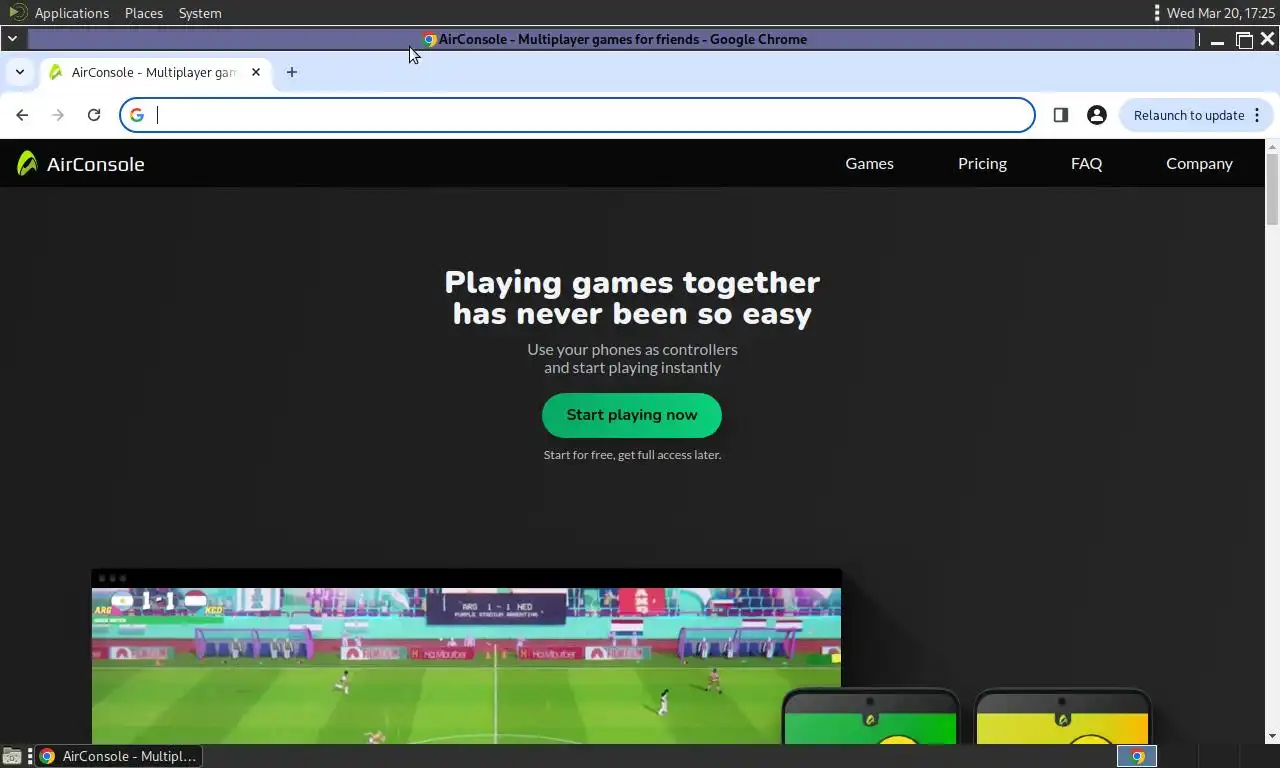The height and width of the screenshot is (768, 1280).
Task: Click the clock showing Wed Mar 20, 17:25
Action: (1220, 13)
